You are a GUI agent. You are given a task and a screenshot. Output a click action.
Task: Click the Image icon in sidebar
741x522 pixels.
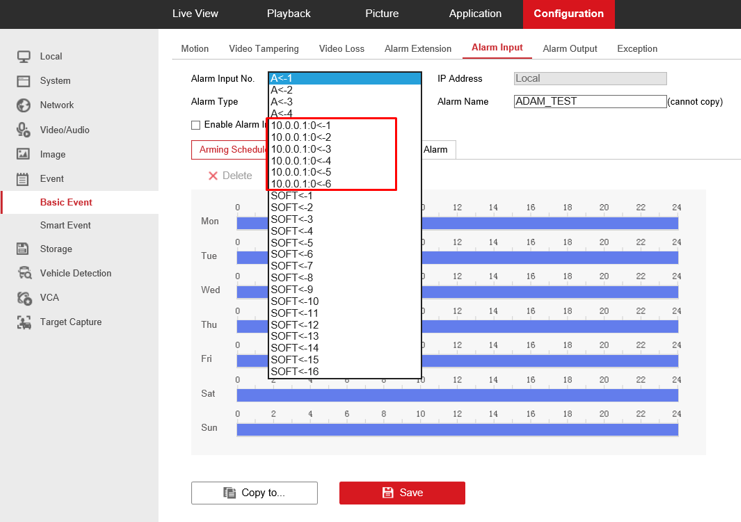coord(23,154)
